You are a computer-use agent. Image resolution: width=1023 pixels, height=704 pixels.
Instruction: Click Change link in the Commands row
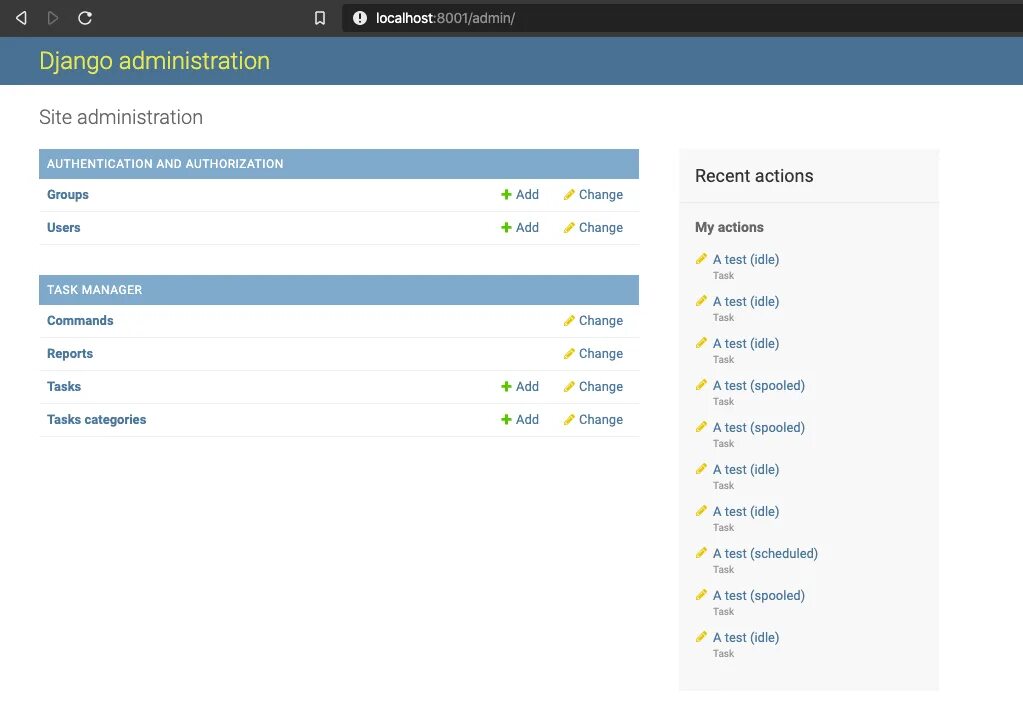click(x=601, y=320)
